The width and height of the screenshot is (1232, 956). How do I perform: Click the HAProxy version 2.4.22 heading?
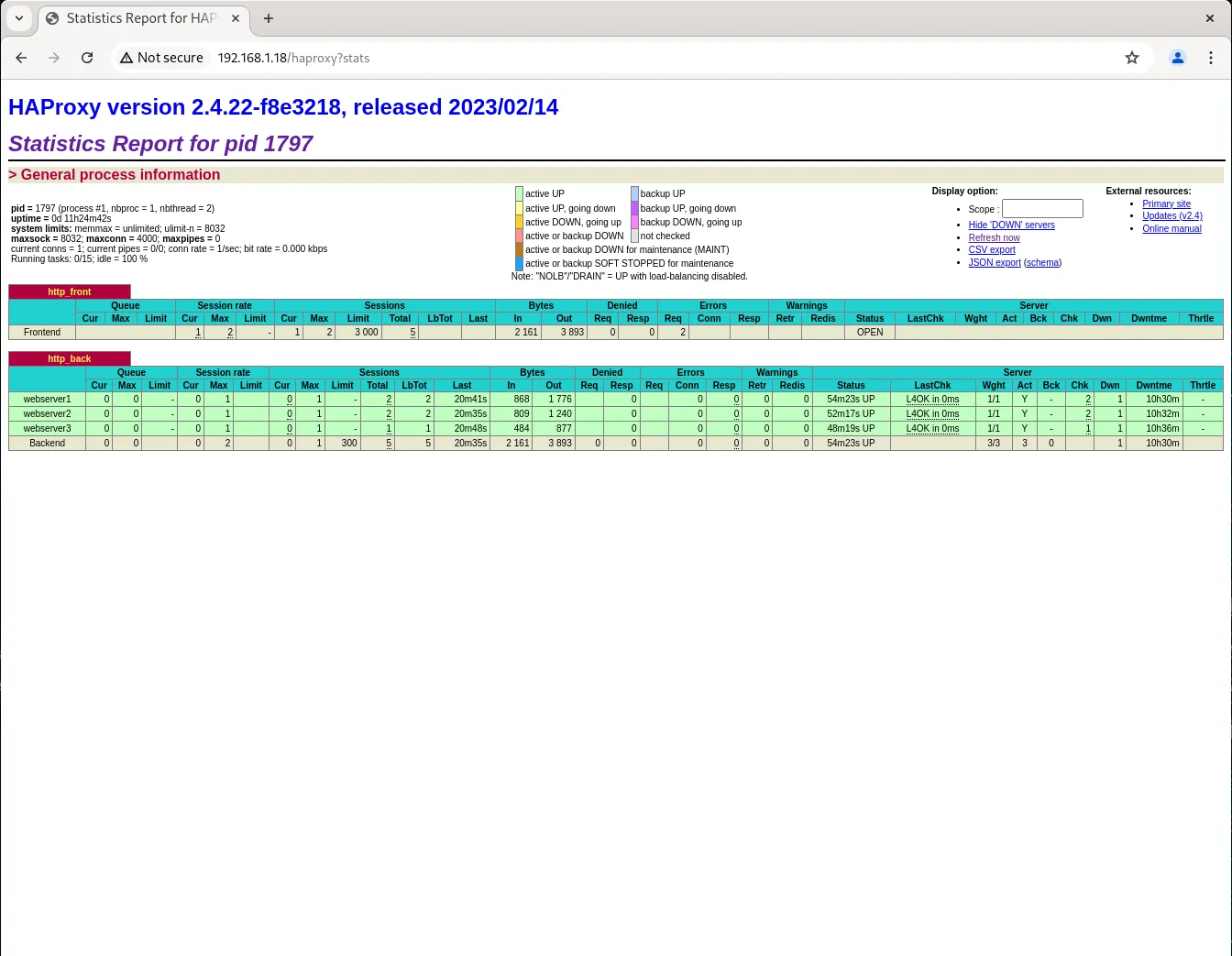coord(283,107)
